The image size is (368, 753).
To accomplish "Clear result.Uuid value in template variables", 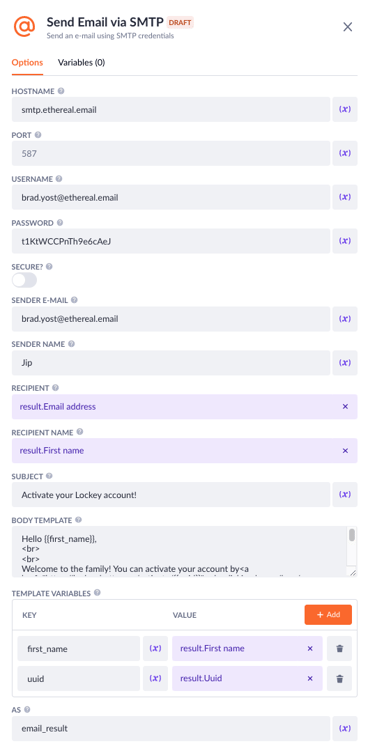I will click(310, 679).
